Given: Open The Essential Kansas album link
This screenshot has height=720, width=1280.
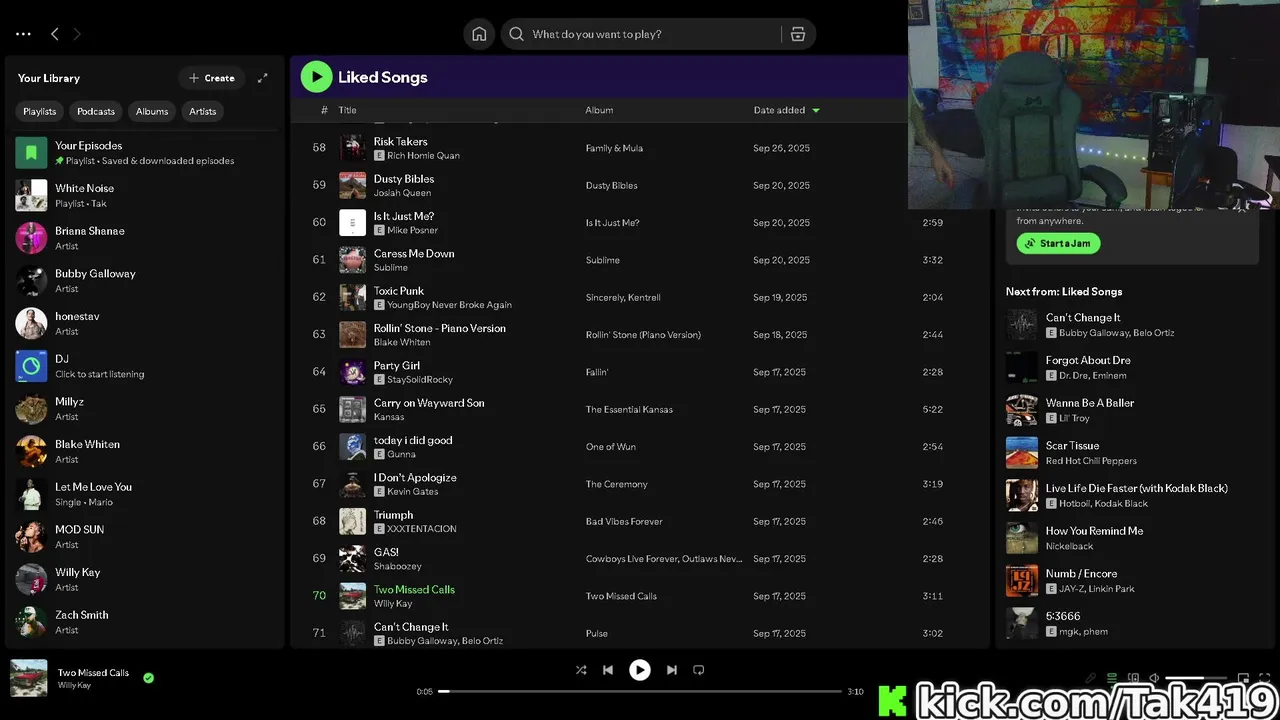Looking at the screenshot, I should tap(629, 410).
